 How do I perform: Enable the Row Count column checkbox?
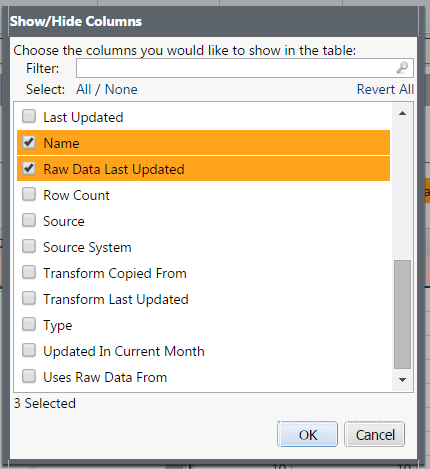[x=29, y=195]
